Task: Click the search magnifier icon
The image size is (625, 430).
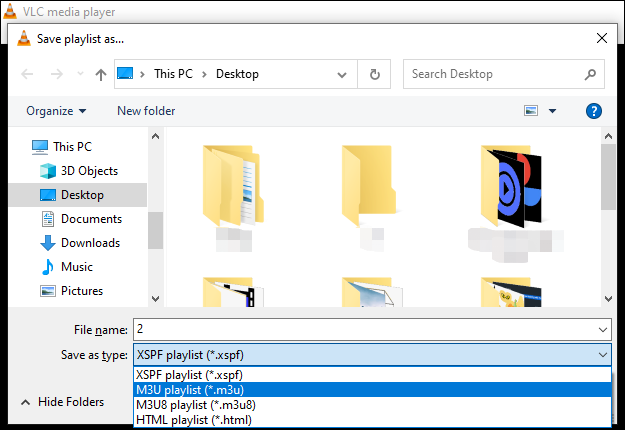Action: 591,74
